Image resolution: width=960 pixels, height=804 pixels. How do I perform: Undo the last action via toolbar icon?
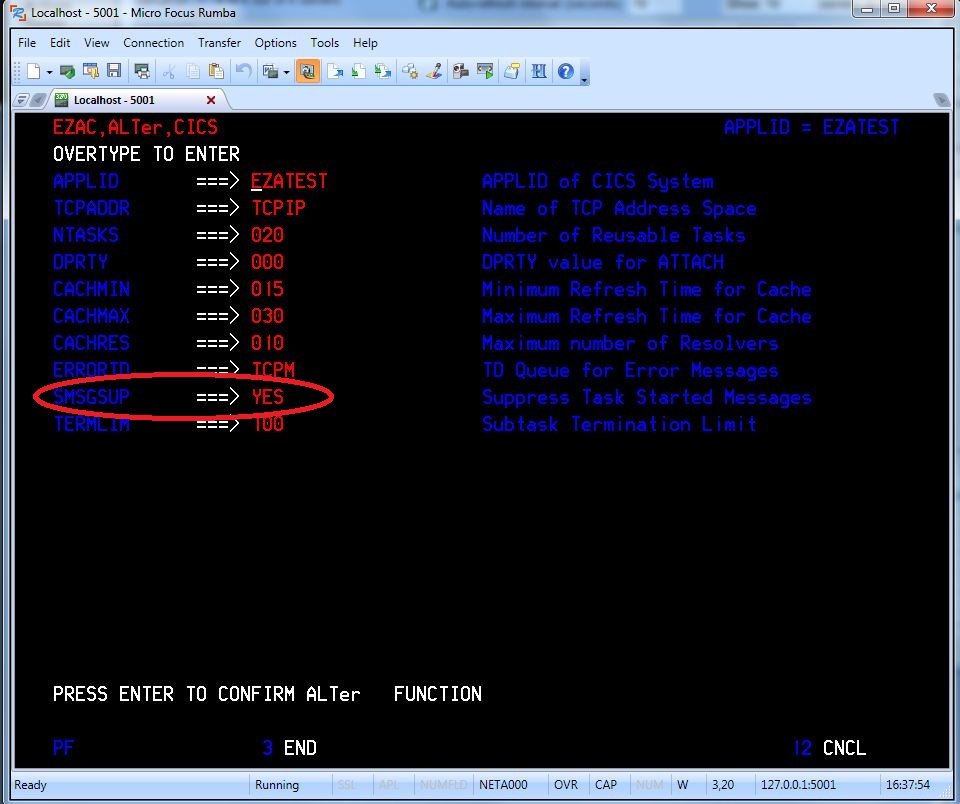[243, 71]
